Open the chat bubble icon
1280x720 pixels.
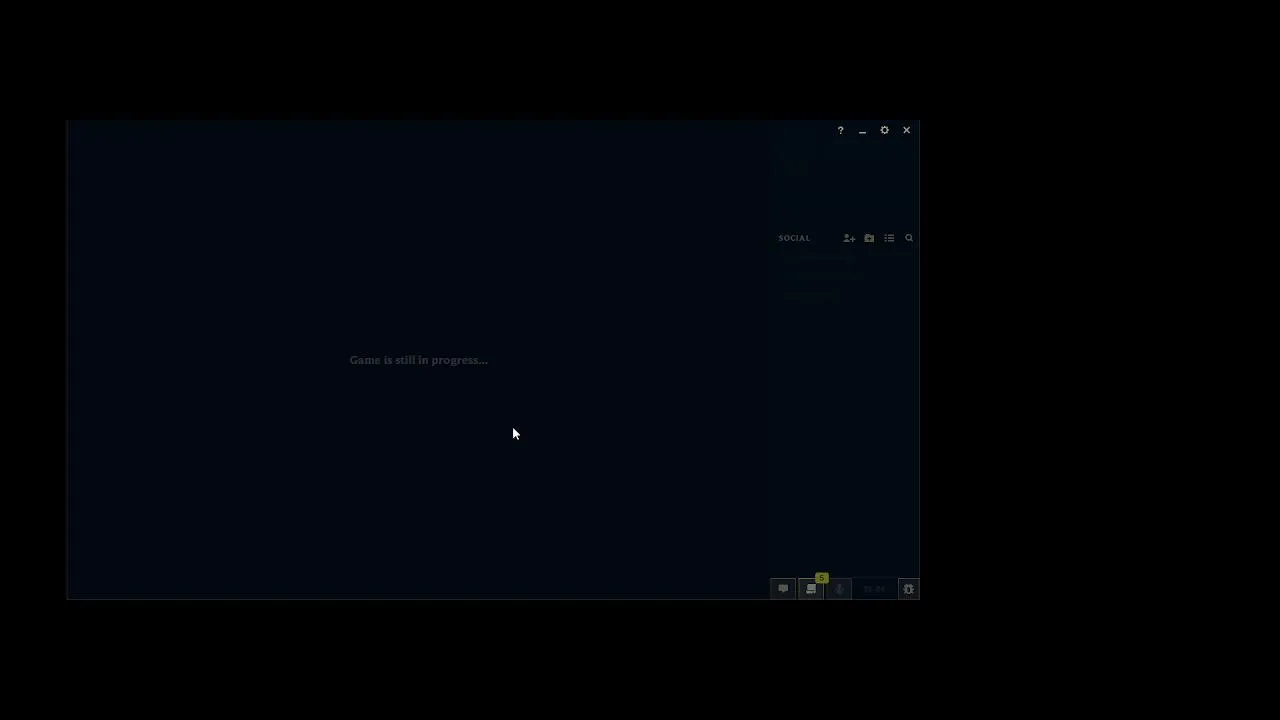click(x=783, y=589)
